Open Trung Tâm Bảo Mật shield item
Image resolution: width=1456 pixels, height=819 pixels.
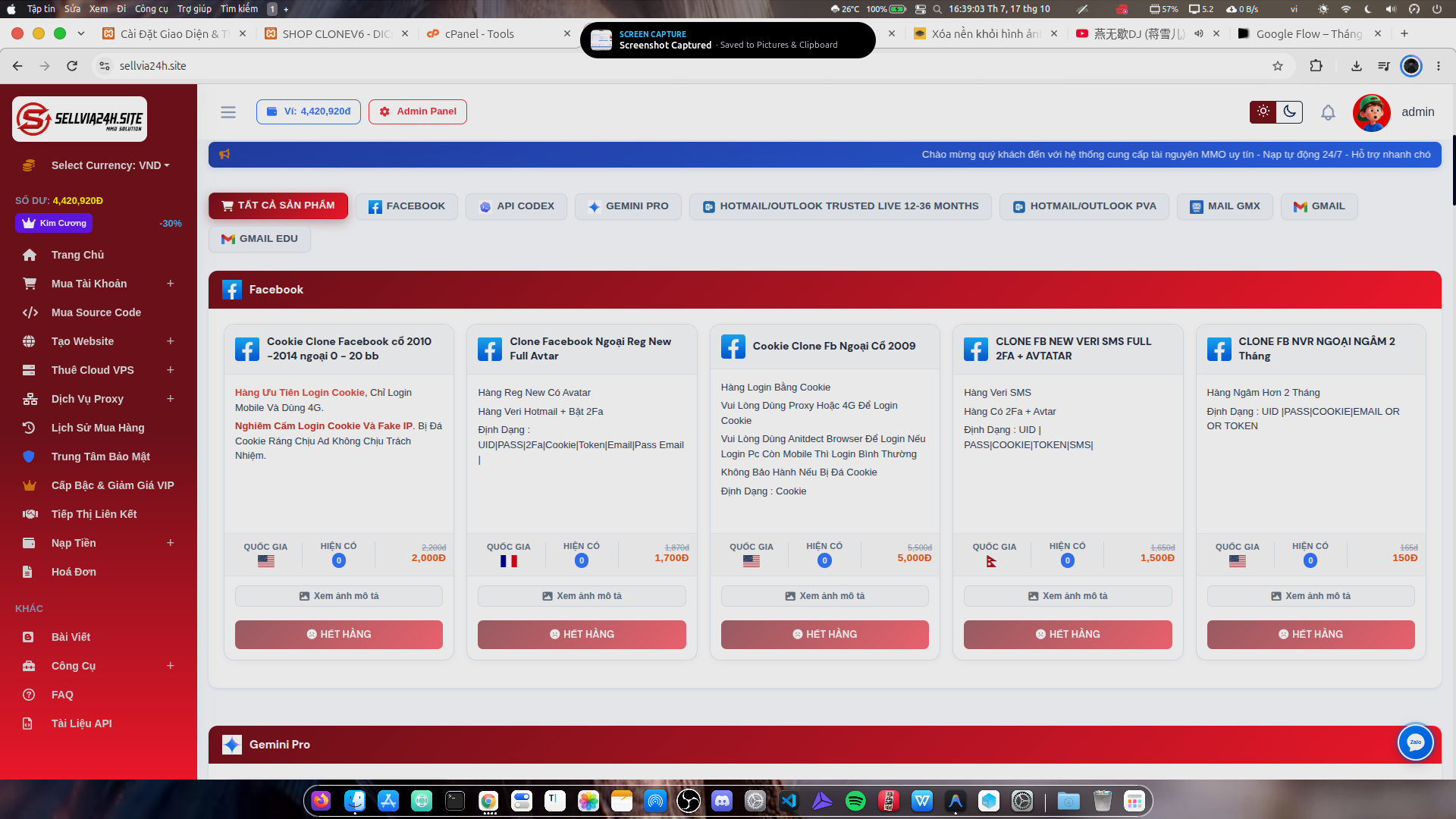coord(99,457)
